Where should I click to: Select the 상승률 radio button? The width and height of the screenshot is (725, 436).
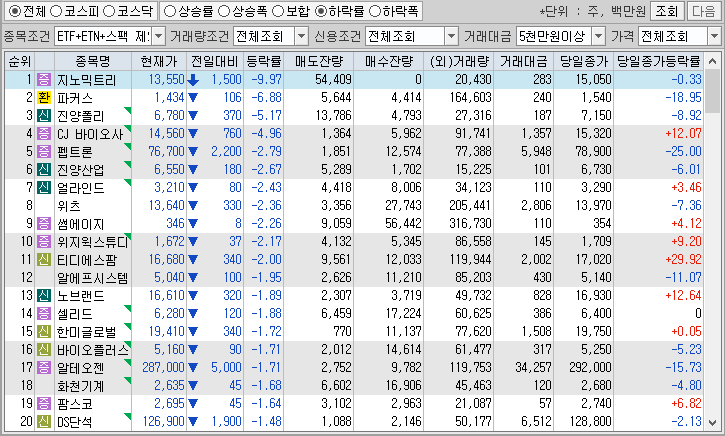(x=170, y=11)
